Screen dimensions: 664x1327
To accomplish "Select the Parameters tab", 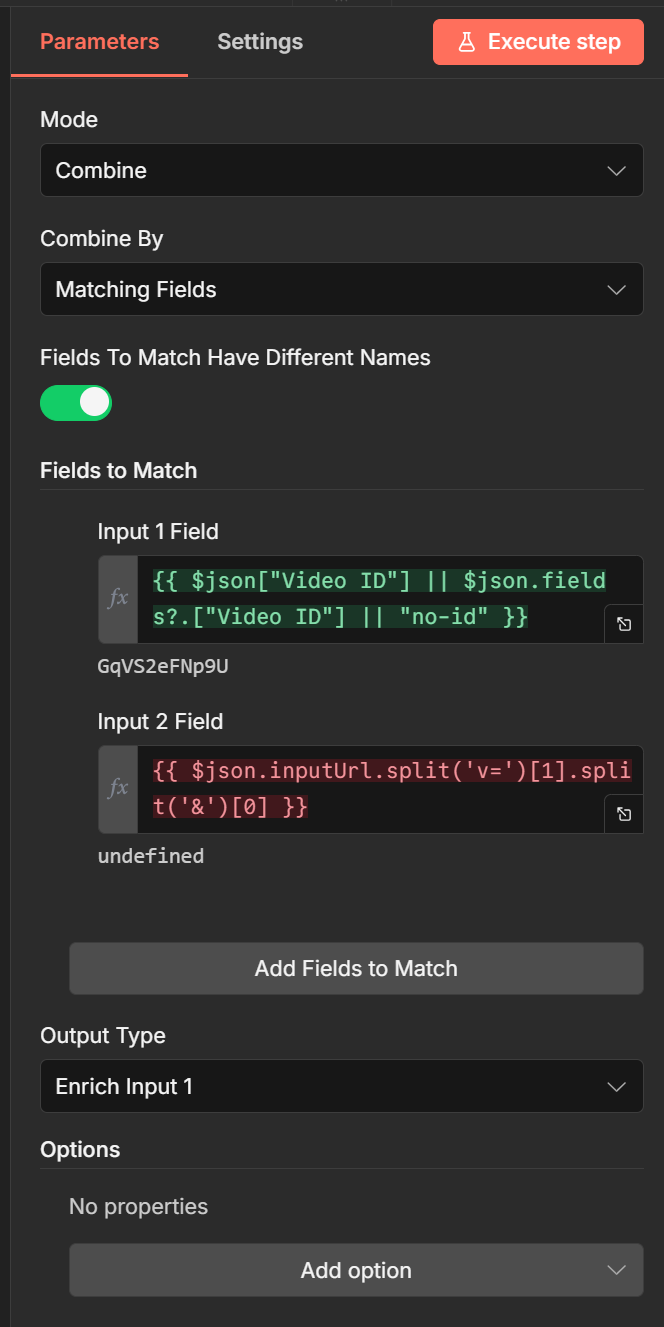I will 99,42.
